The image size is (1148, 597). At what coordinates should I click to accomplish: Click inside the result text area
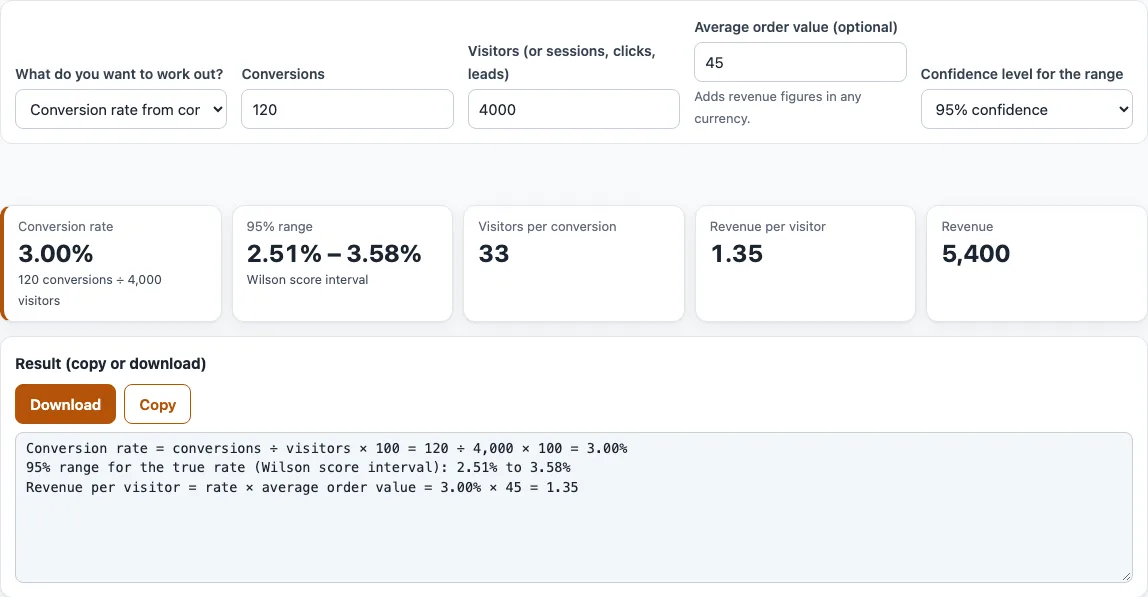(x=573, y=508)
